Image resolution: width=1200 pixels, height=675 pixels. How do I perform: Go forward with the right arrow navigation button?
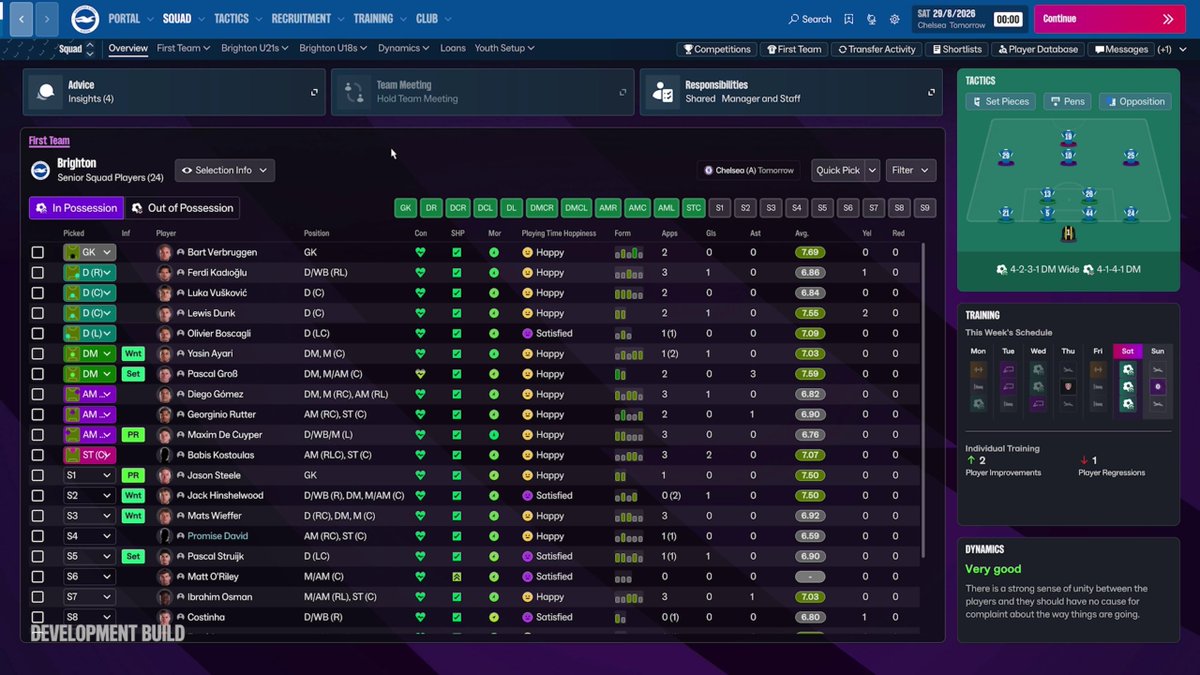click(47, 19)
